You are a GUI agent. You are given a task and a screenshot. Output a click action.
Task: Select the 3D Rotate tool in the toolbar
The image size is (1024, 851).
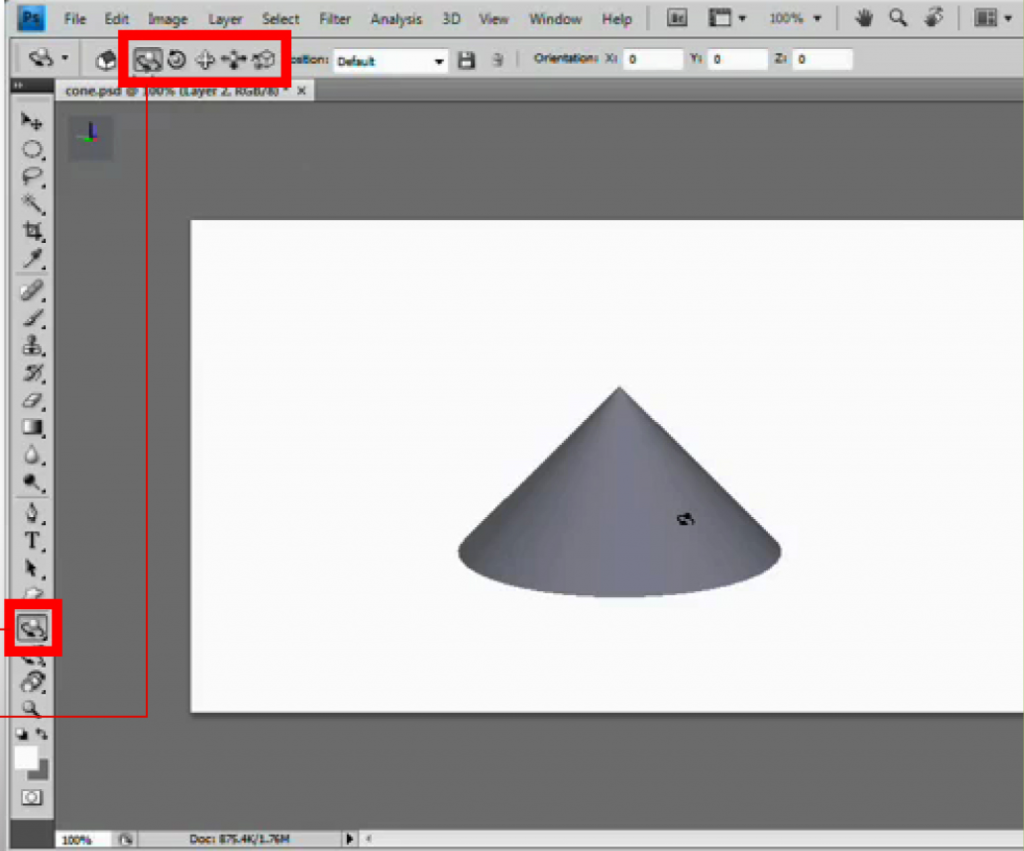coord(32,628)
